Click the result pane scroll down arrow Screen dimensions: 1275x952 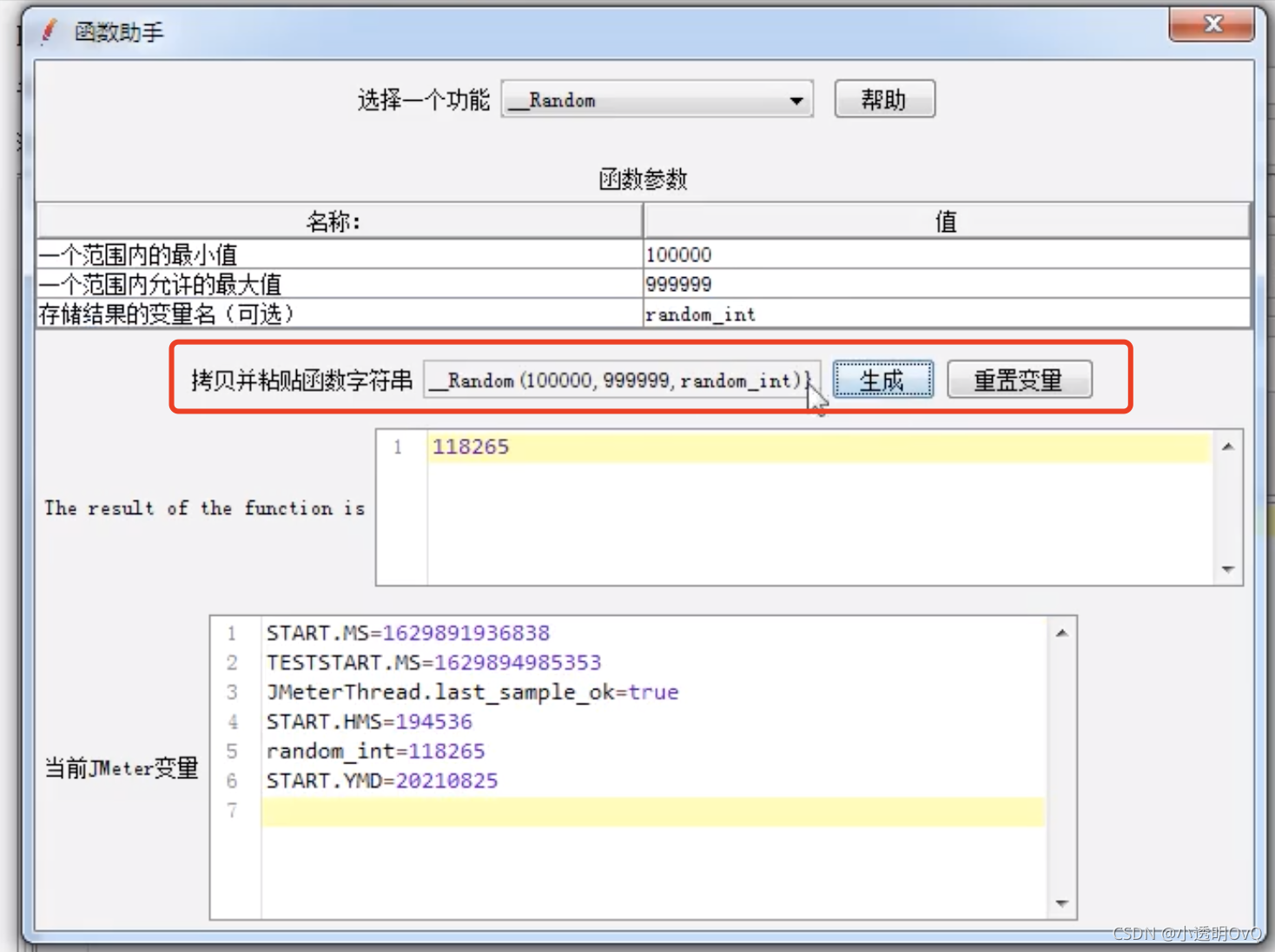1228,569
